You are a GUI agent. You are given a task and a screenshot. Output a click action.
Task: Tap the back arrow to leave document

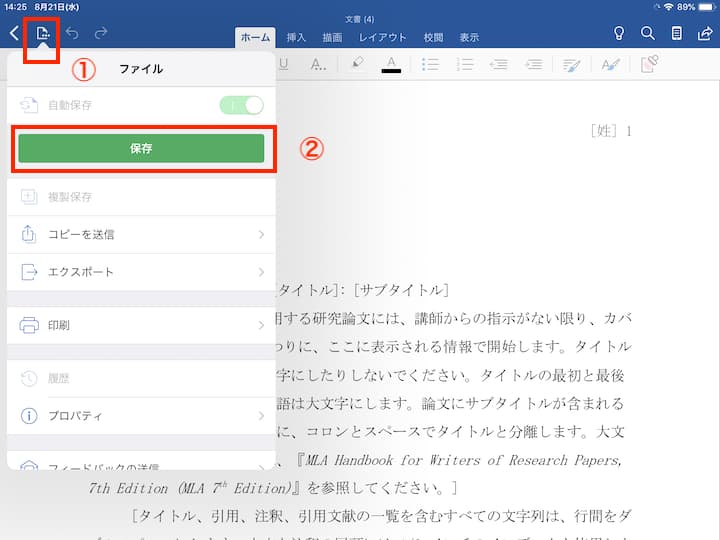(x=15, y=33)
